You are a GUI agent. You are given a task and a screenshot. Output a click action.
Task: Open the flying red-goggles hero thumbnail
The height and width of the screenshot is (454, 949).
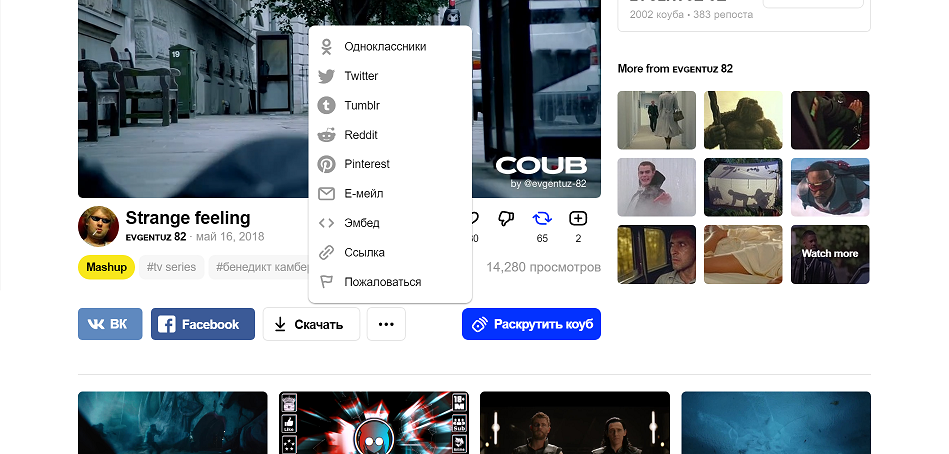[x=830, y=187]
